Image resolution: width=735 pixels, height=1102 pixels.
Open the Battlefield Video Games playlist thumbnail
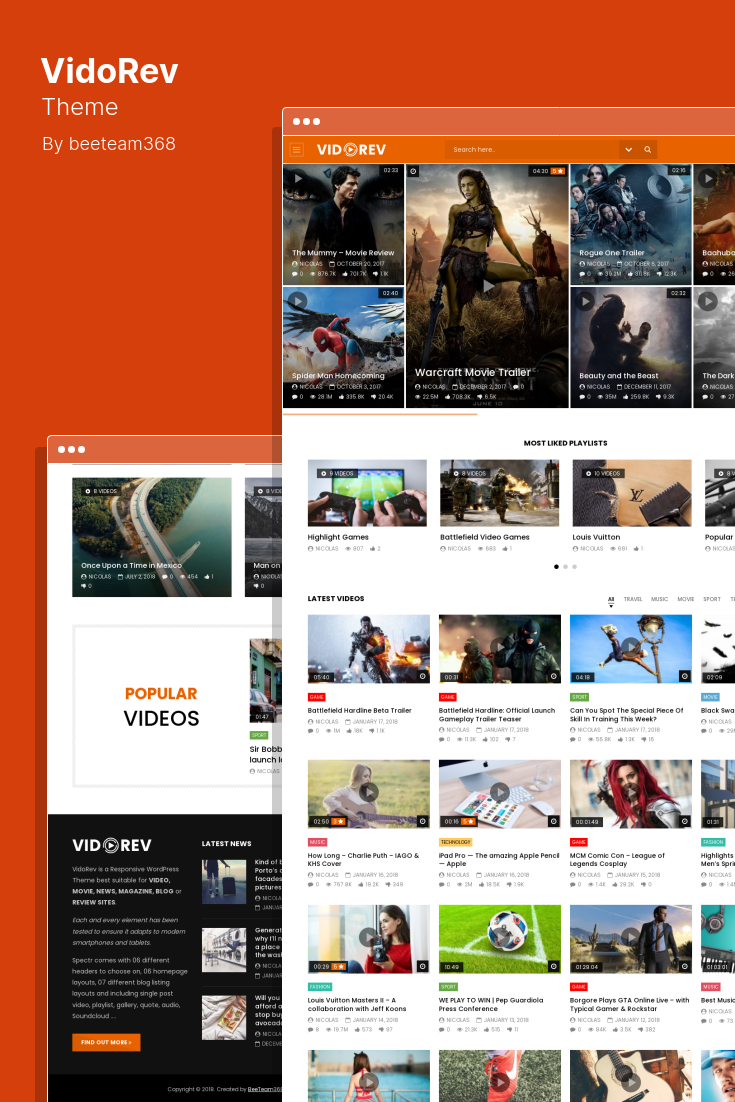click(500, 493)
